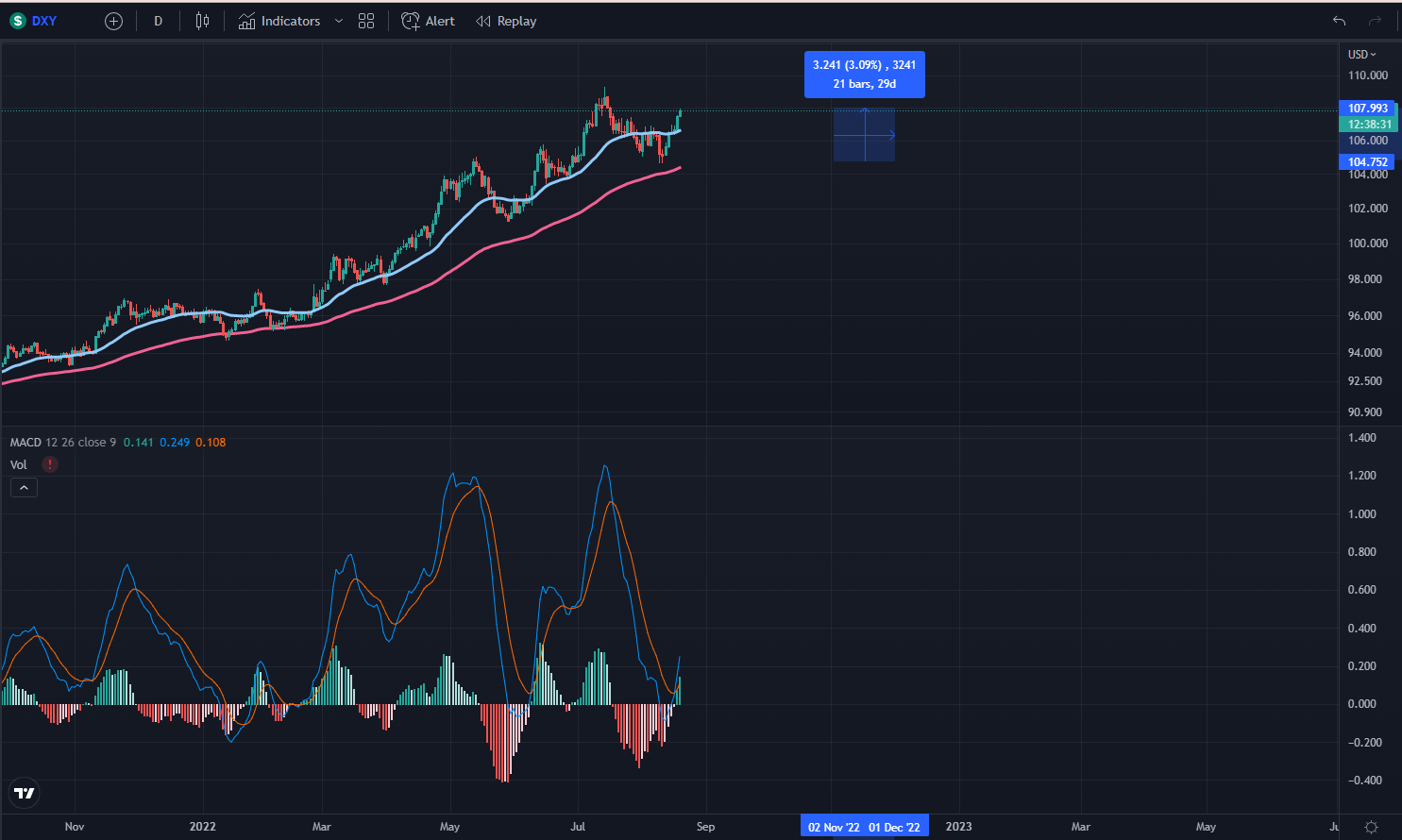Click the Vol warning indicator badge

point(49,464)
